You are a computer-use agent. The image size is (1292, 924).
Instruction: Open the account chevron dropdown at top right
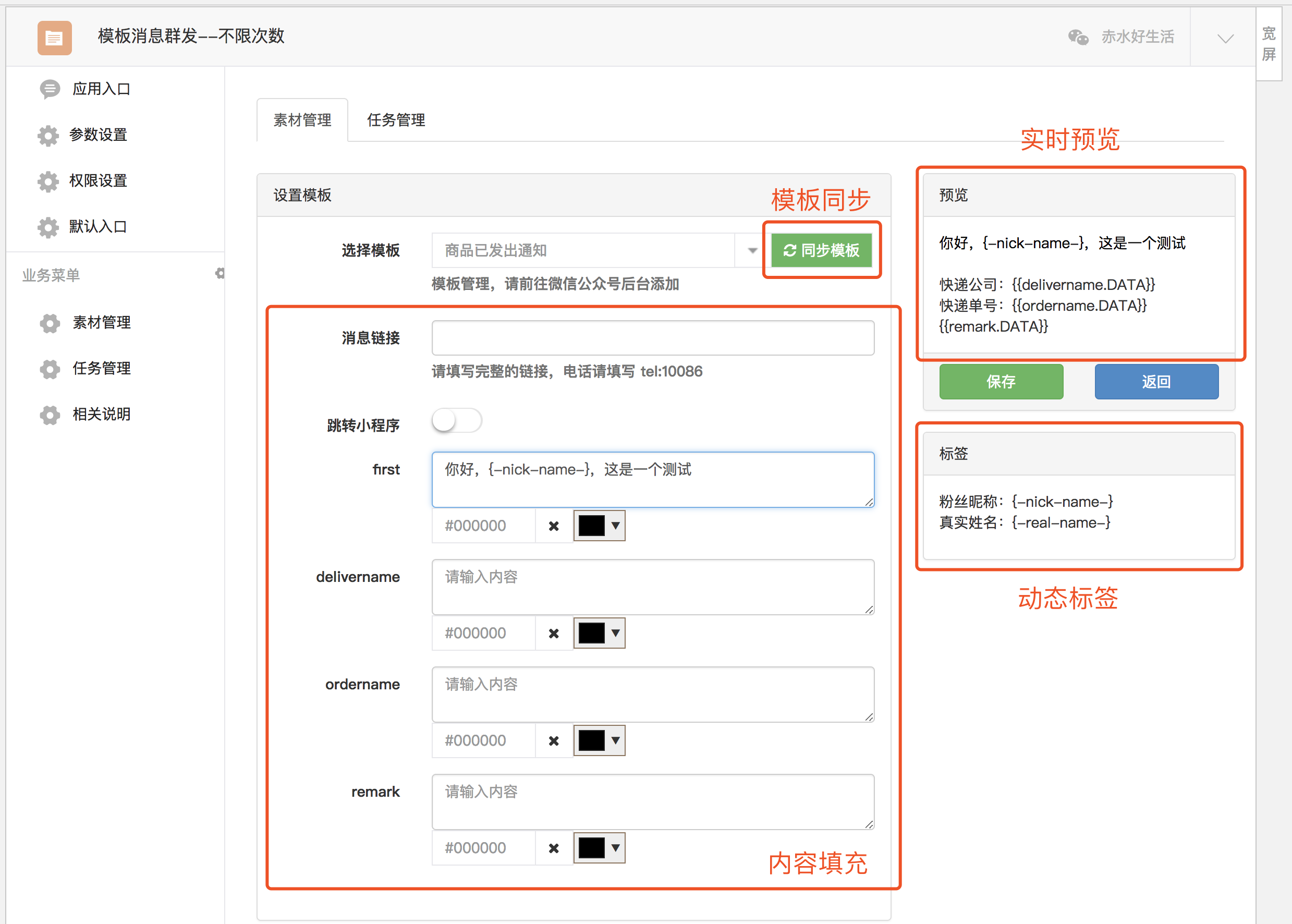1225,38
